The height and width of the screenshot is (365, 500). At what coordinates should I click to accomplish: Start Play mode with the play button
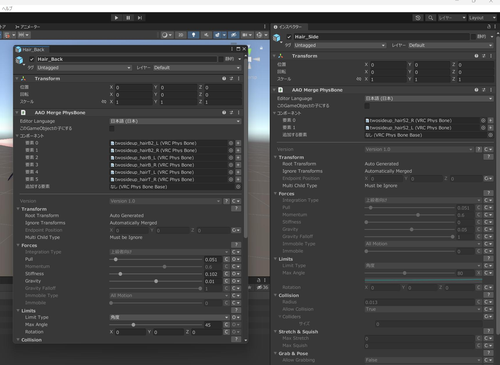pyautogui.click(x=116, y=18)
